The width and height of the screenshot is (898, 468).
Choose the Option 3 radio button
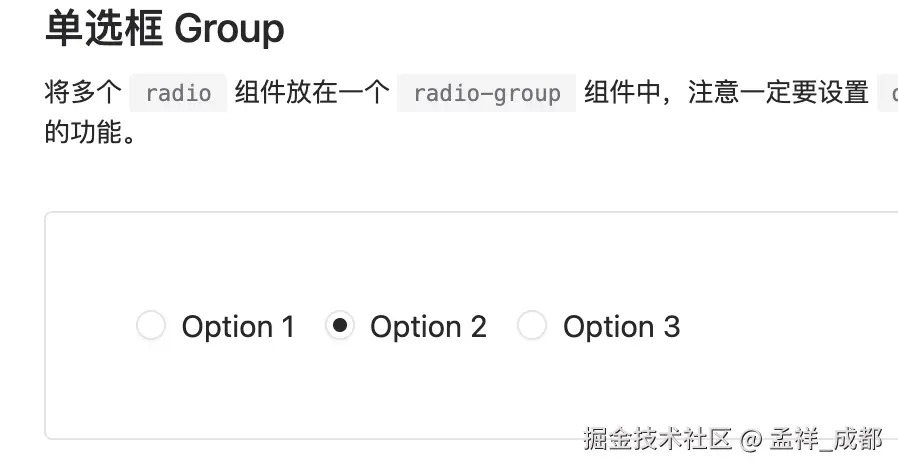pyautogui.click(x=532, y=326)
